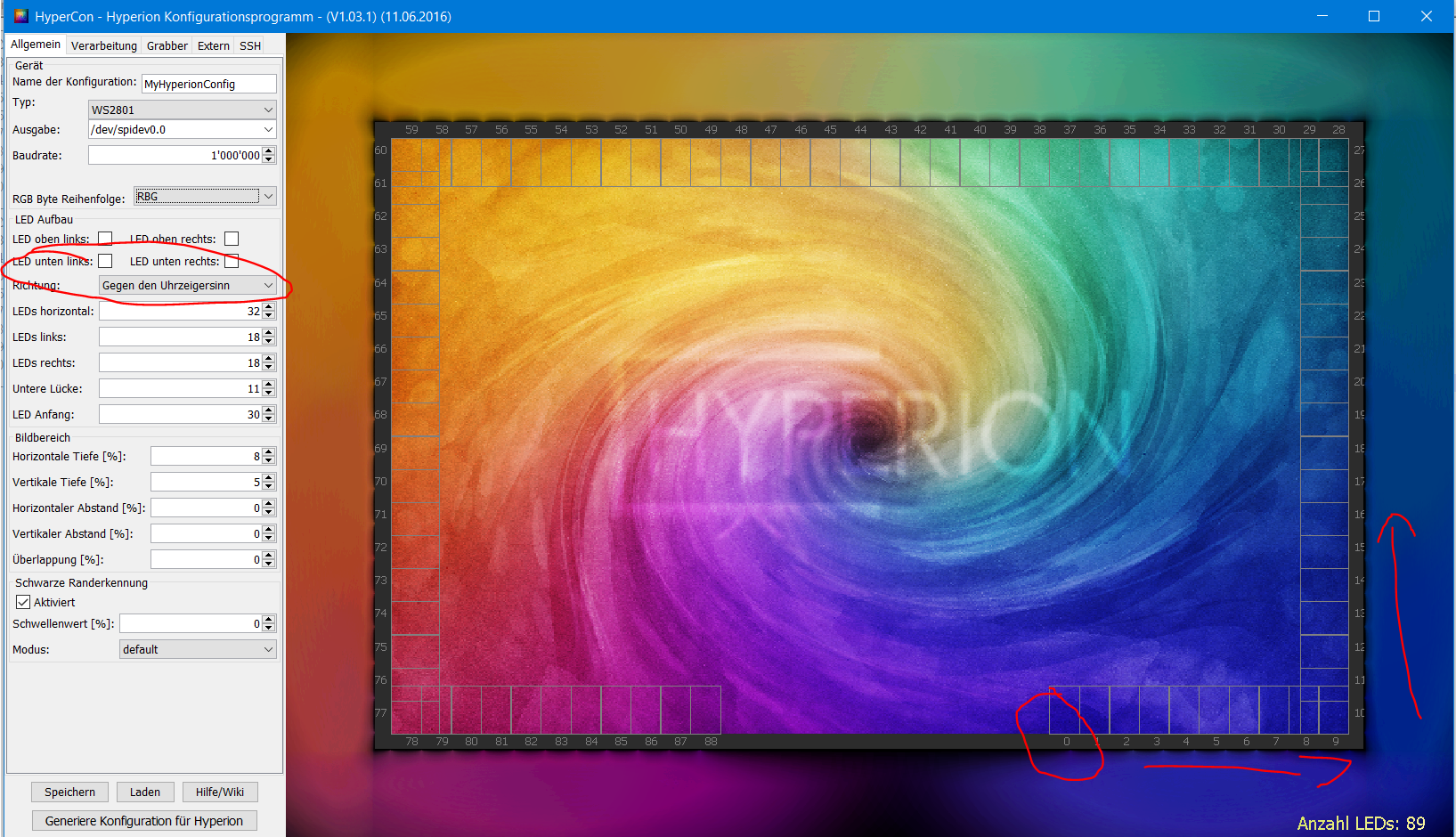Click Generiere Konfiguration für Hyperion button
Image resolution: width=1456 pixels, height=837 pixels.
pos(144,820)
